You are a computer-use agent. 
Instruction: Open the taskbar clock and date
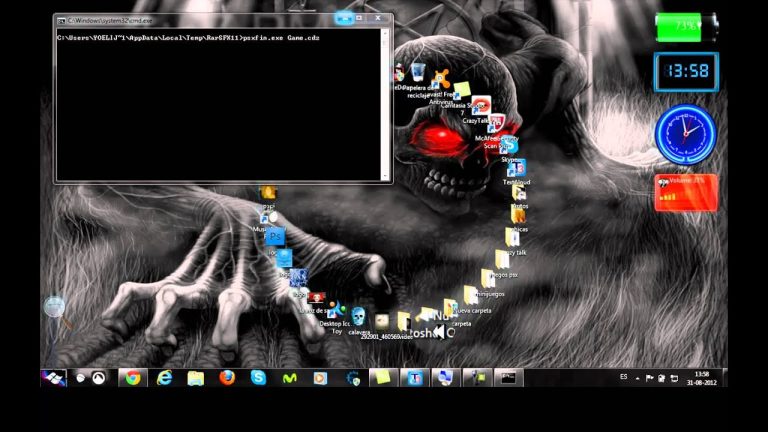pyautogui.click(x=702, y=378)
